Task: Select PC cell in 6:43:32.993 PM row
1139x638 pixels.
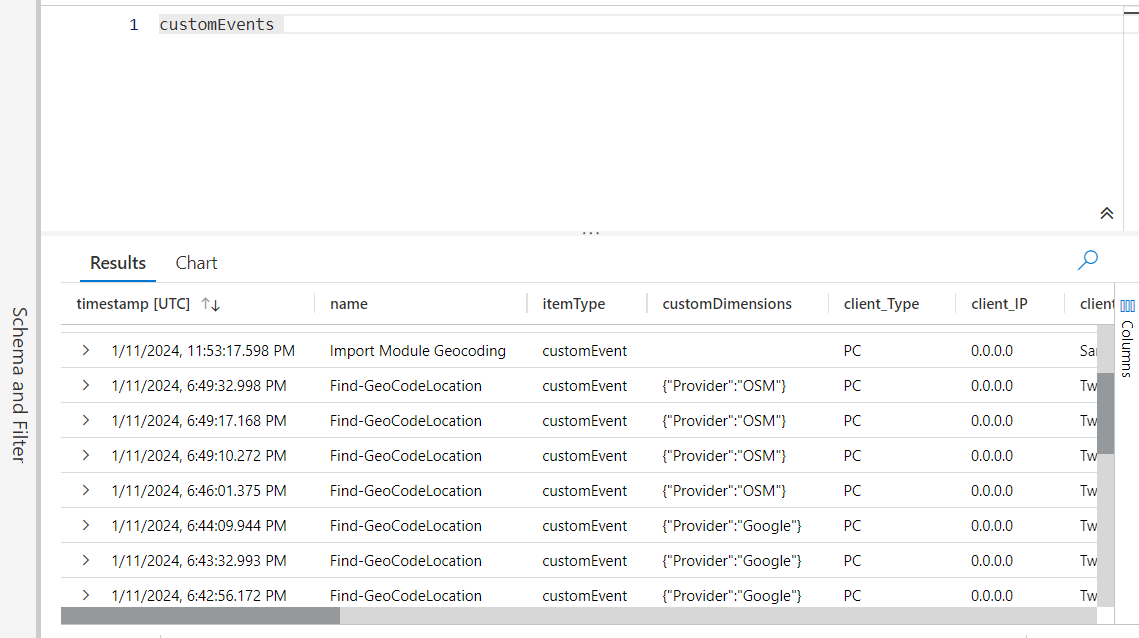Action: [852, 561]
